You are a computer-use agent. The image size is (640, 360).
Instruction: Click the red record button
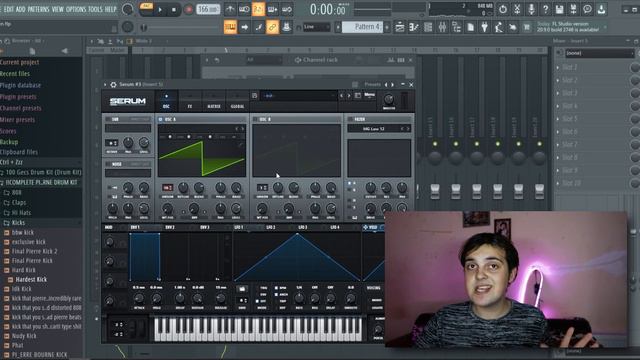pyautogui.click(x=188, y=9)
